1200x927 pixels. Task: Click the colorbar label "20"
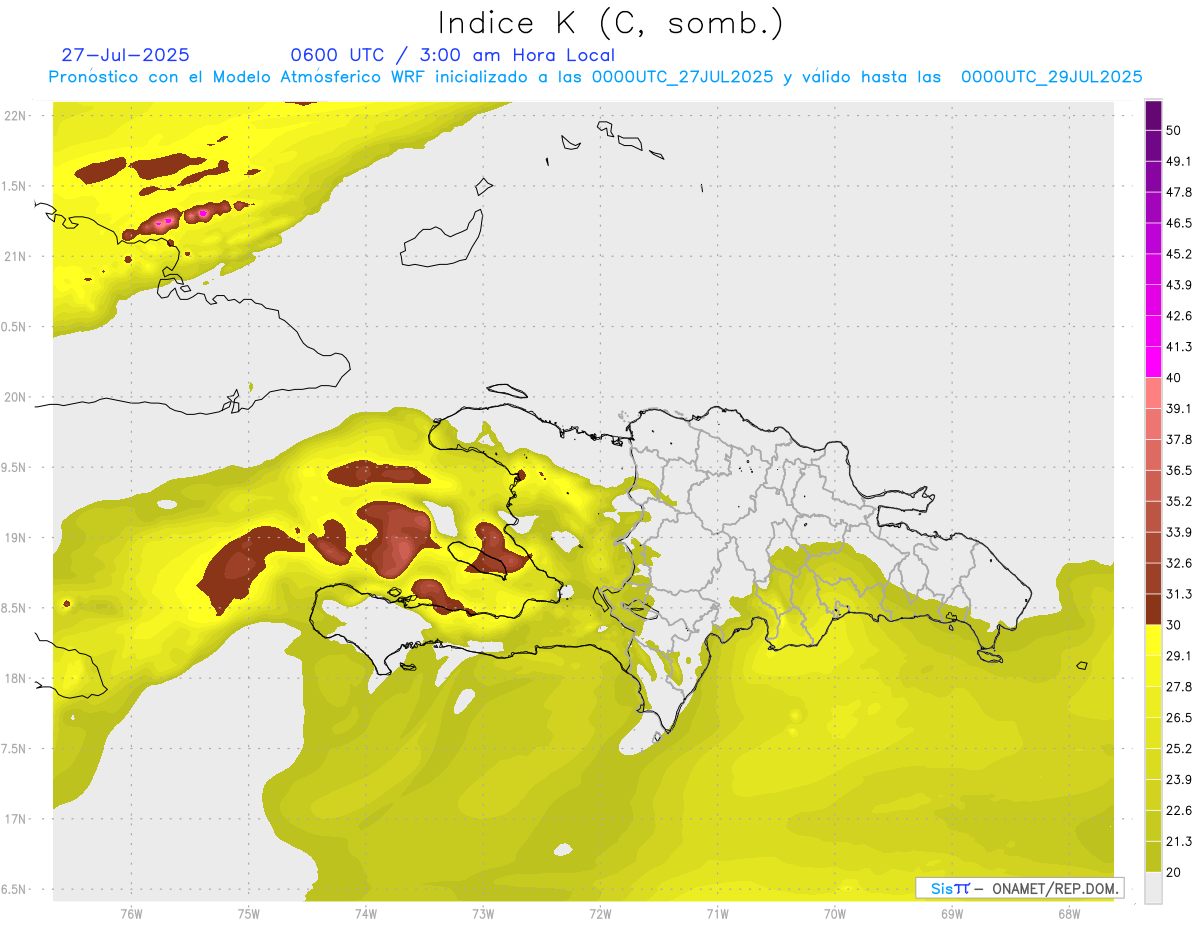click(x=1174, y=872)
